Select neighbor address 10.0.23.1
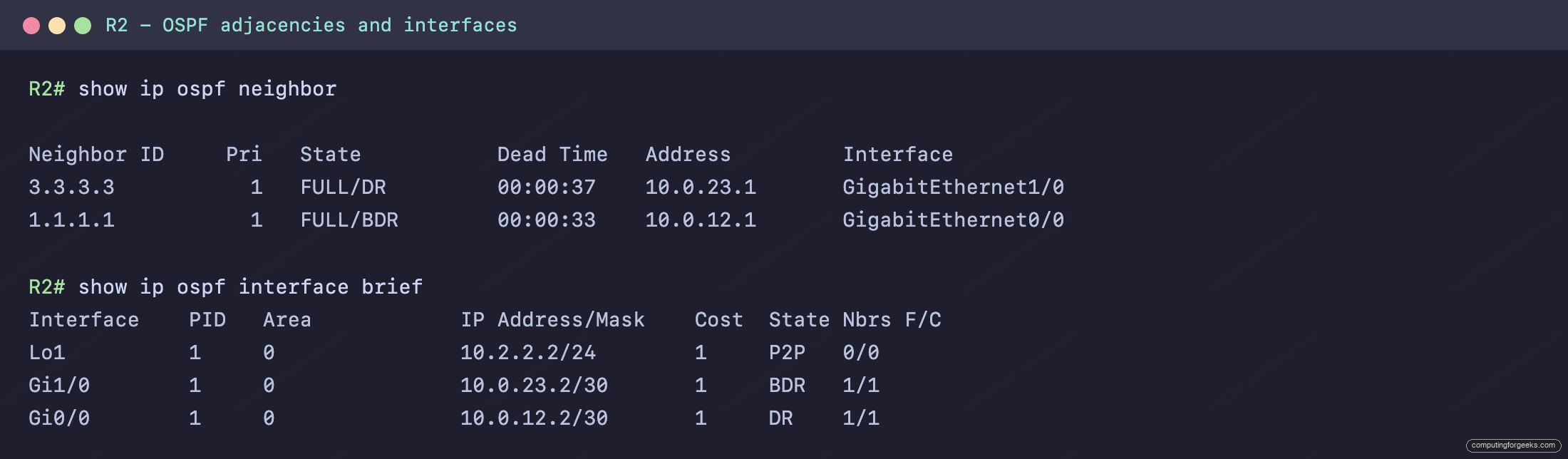Image resolution: width=1568 pixels, height=459 pixels. point(701,187)
